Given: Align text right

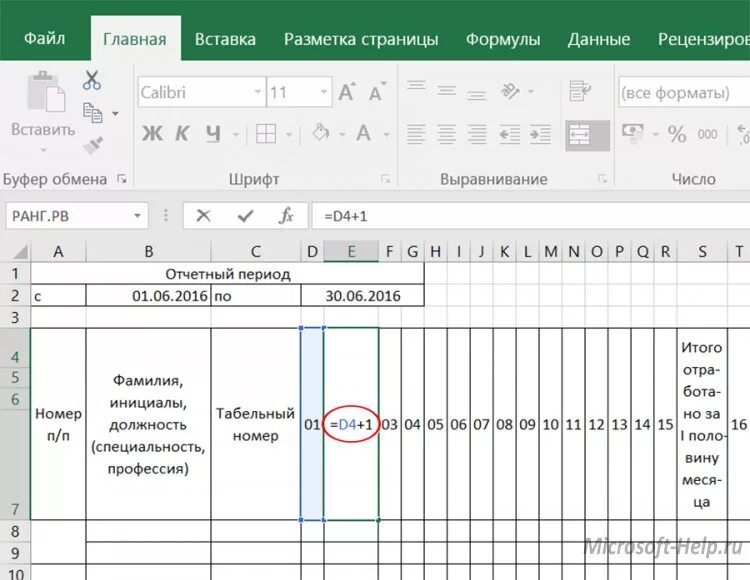Looking at the screenshot, I should pyautogui.click(x=477, y=134).
